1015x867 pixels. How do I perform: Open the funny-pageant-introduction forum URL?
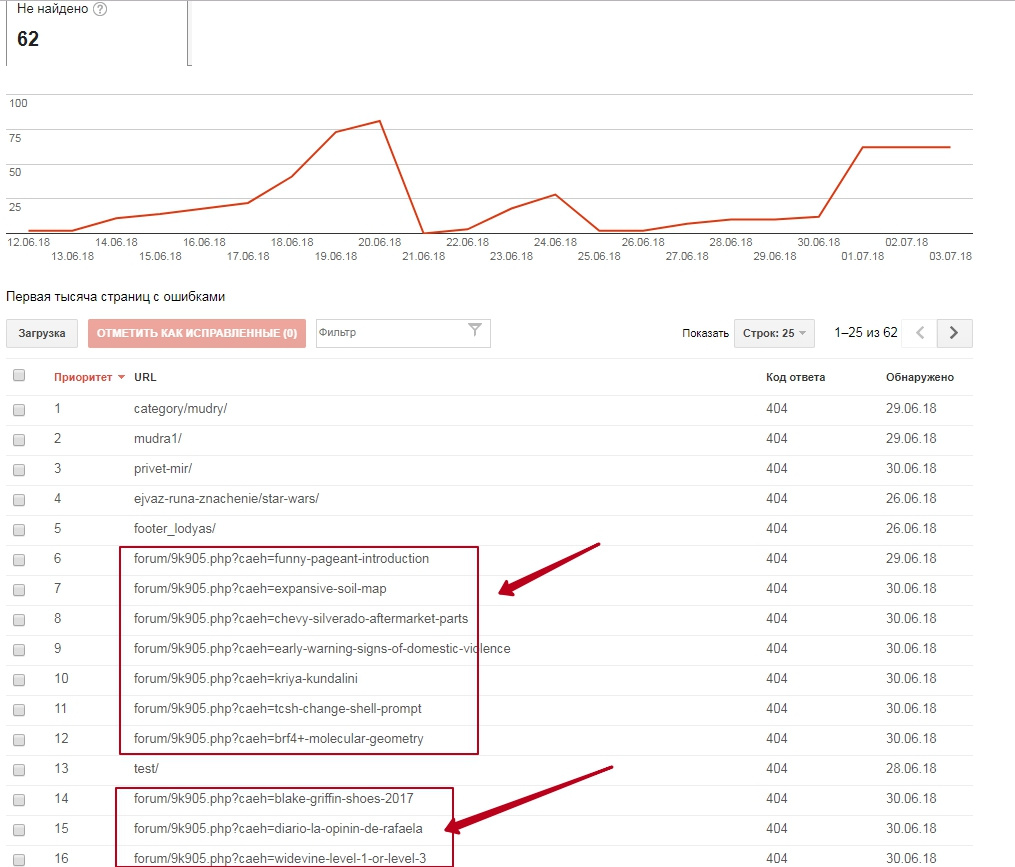point(282,558)
